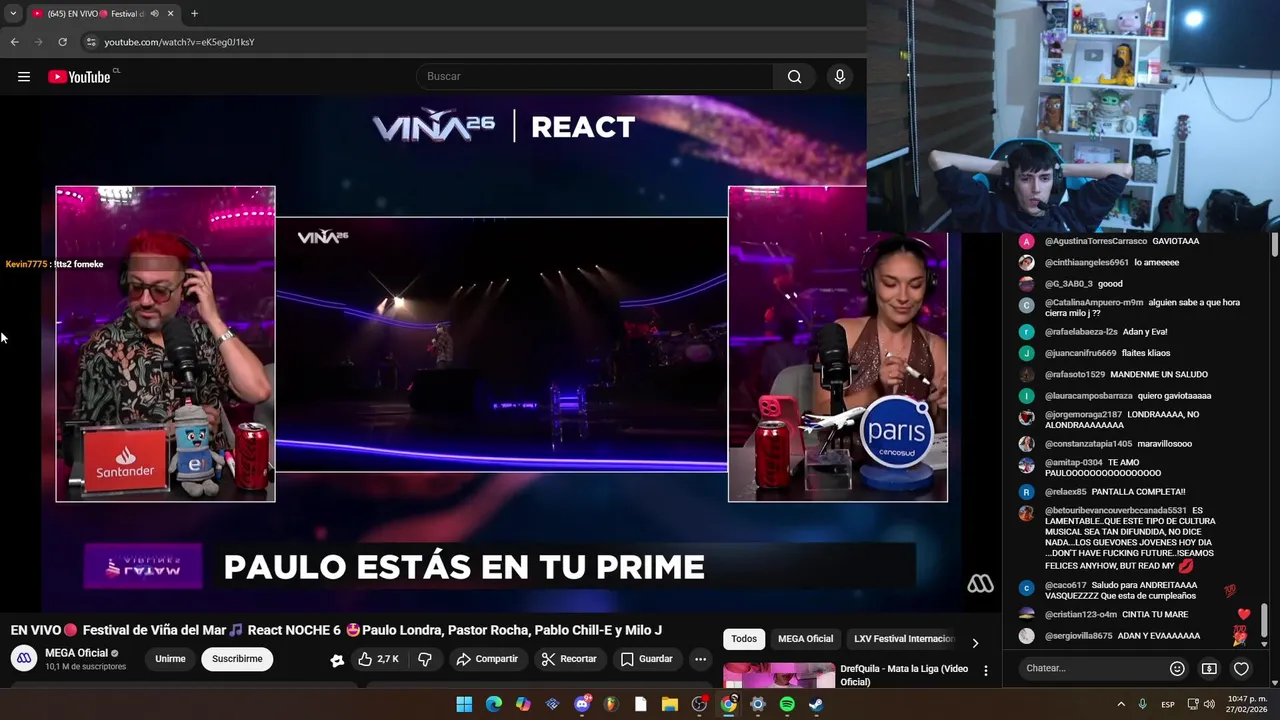Select the MEGA Oficial filter chip
1280x720 pixels.
pyautogui.click(x=805, y=639)
